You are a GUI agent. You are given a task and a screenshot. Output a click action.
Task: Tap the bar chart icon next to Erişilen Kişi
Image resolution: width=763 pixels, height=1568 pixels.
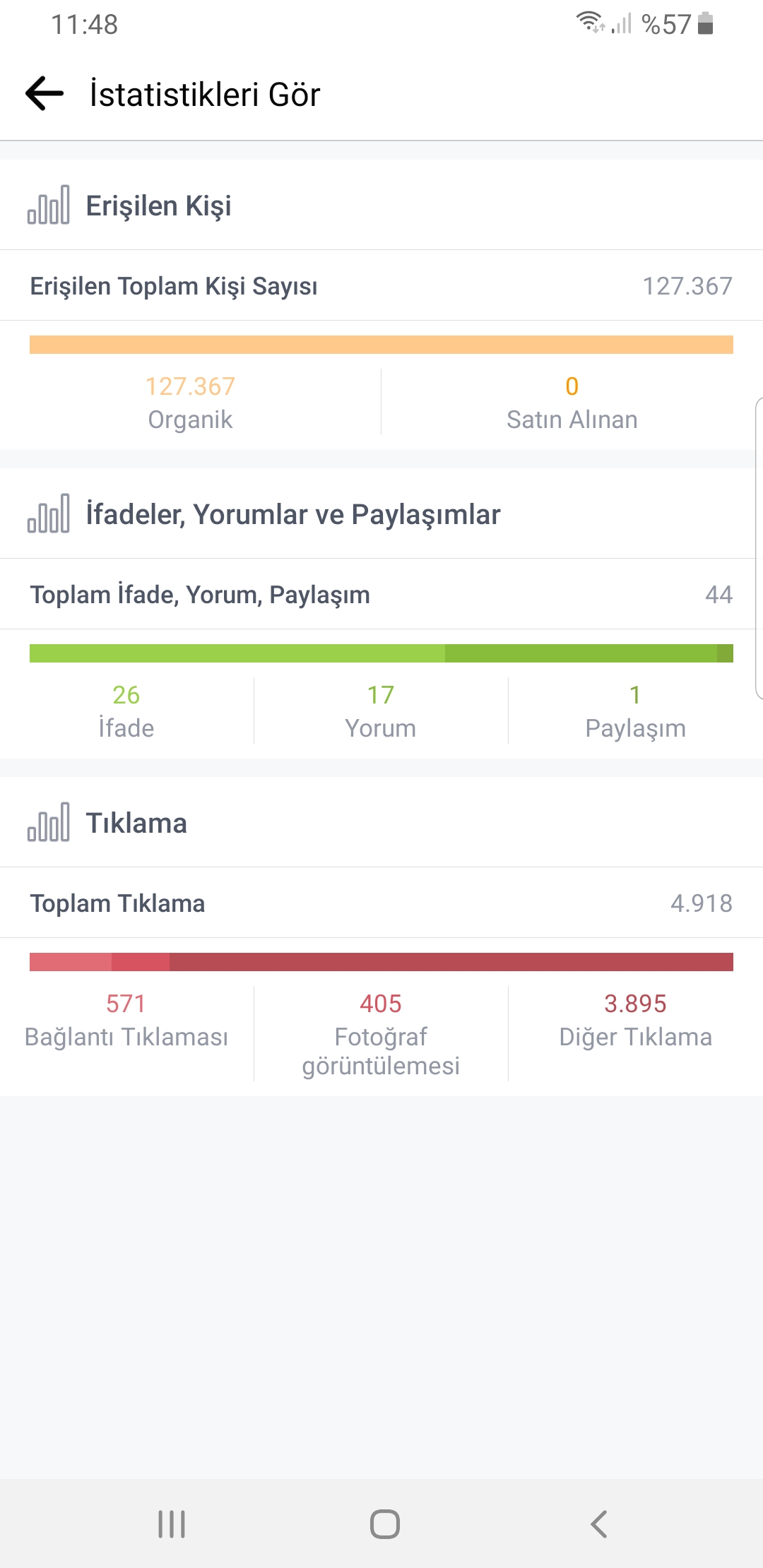(49, 205)
